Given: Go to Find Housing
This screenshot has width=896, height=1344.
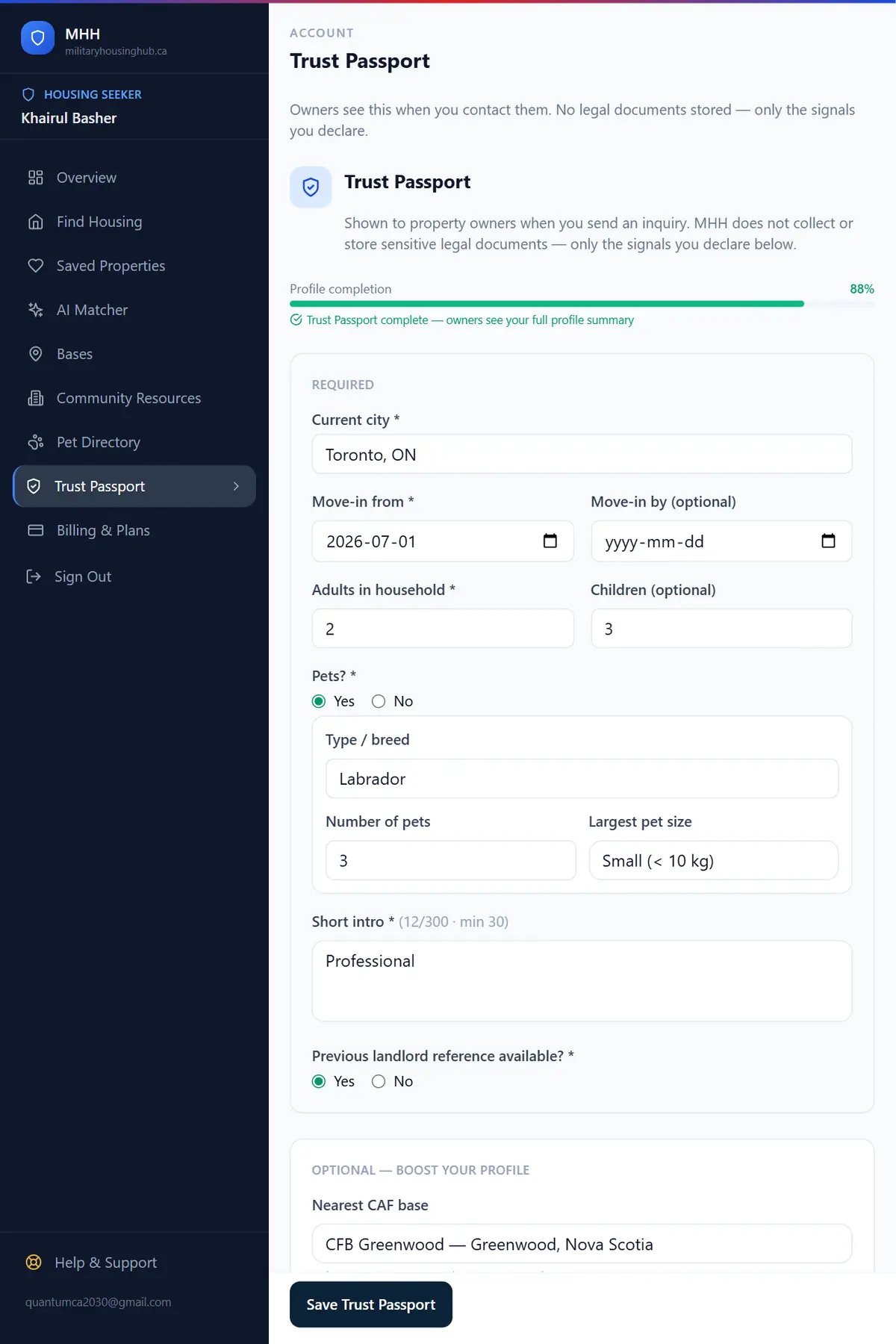Looking at the screenshot, I should click(x=134, y=222).
